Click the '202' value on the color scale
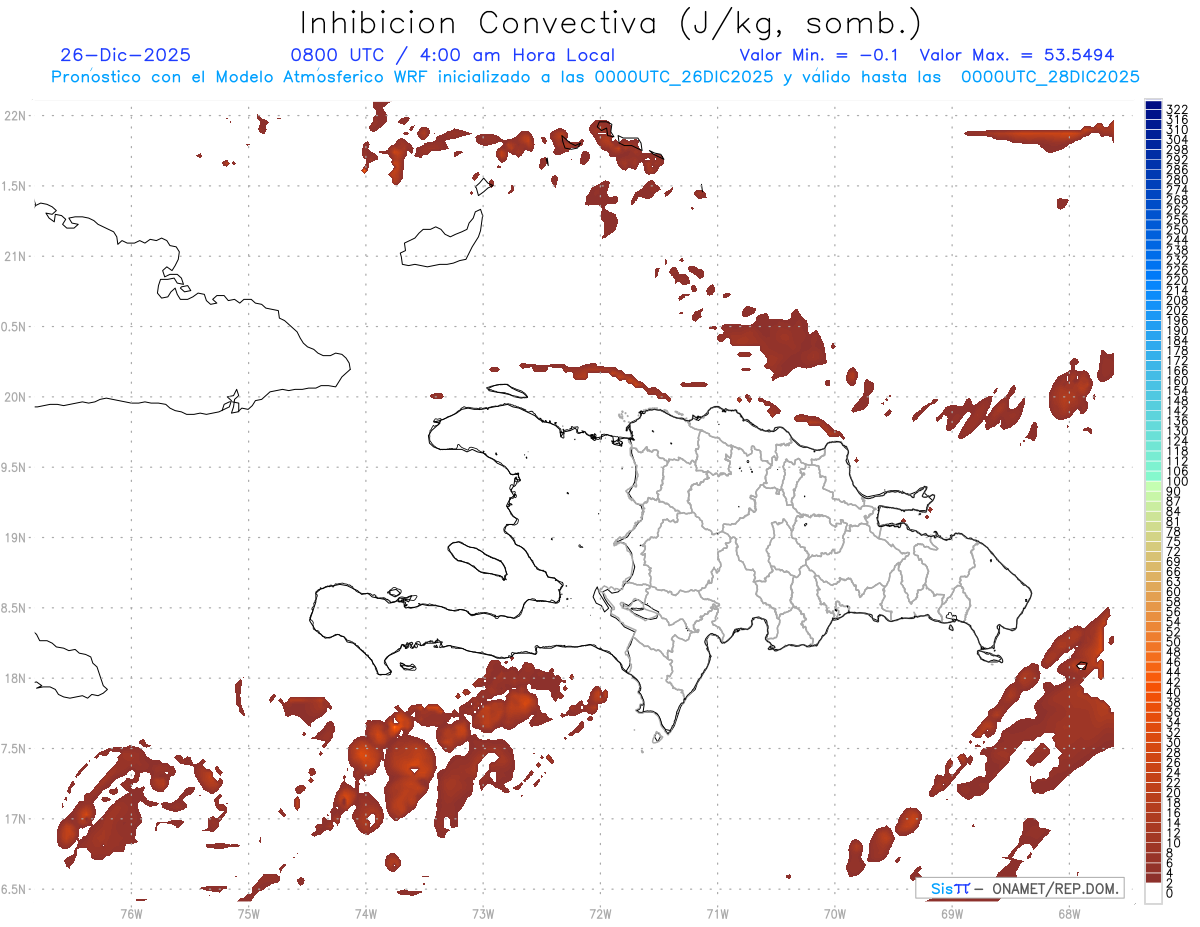1200x927 pixels. coord(1176,310)
